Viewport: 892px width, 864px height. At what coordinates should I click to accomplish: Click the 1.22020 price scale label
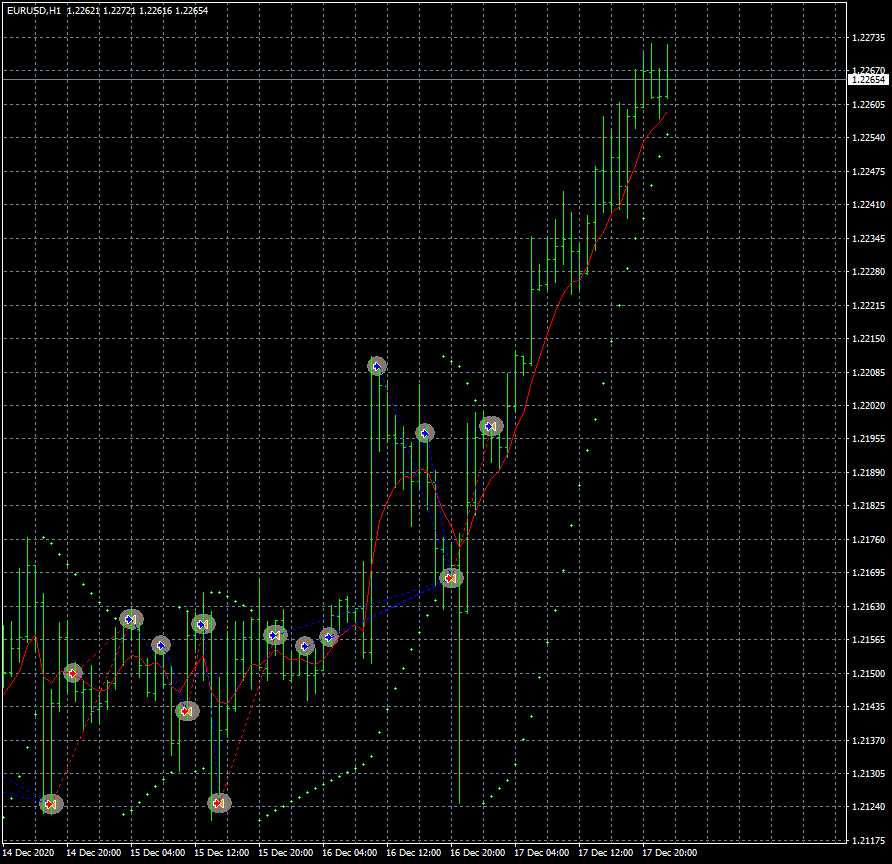(869, 406)
